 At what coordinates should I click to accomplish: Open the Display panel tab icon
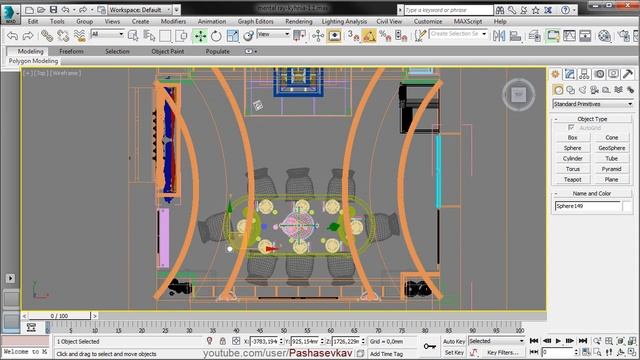click(613, 74)
